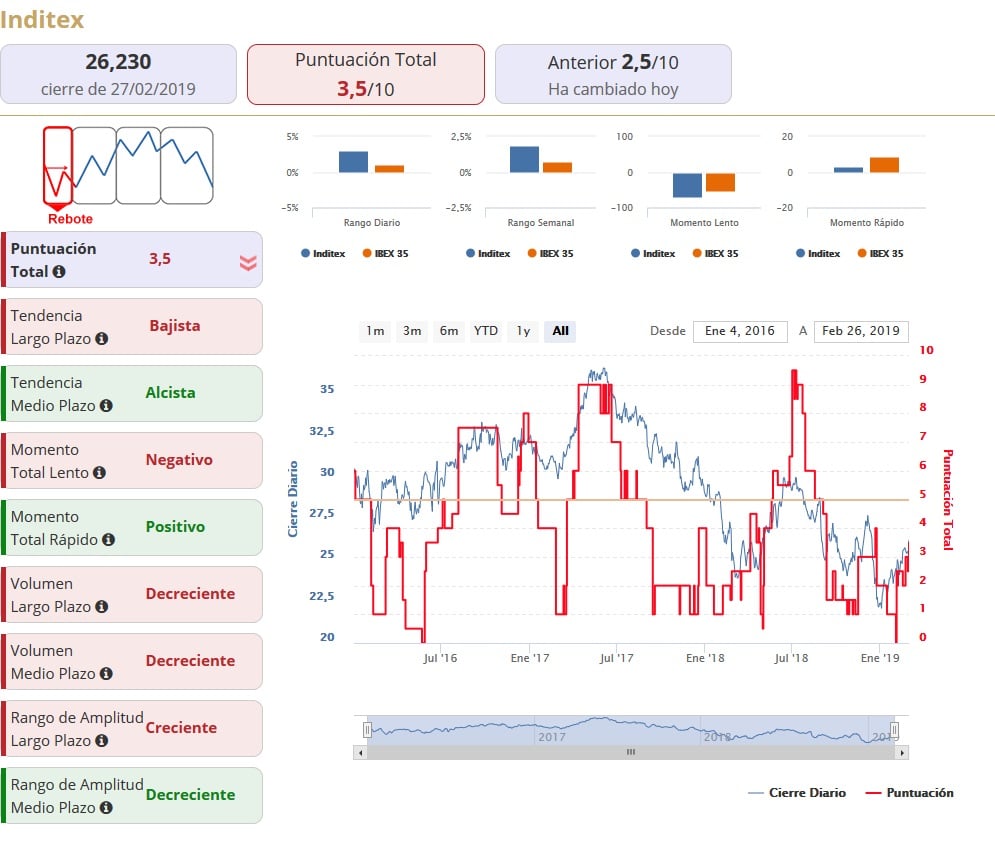Click the Inditex page title
Image resolution: width=995 pixels, height=841 pixels.
(x=42, y=20)
